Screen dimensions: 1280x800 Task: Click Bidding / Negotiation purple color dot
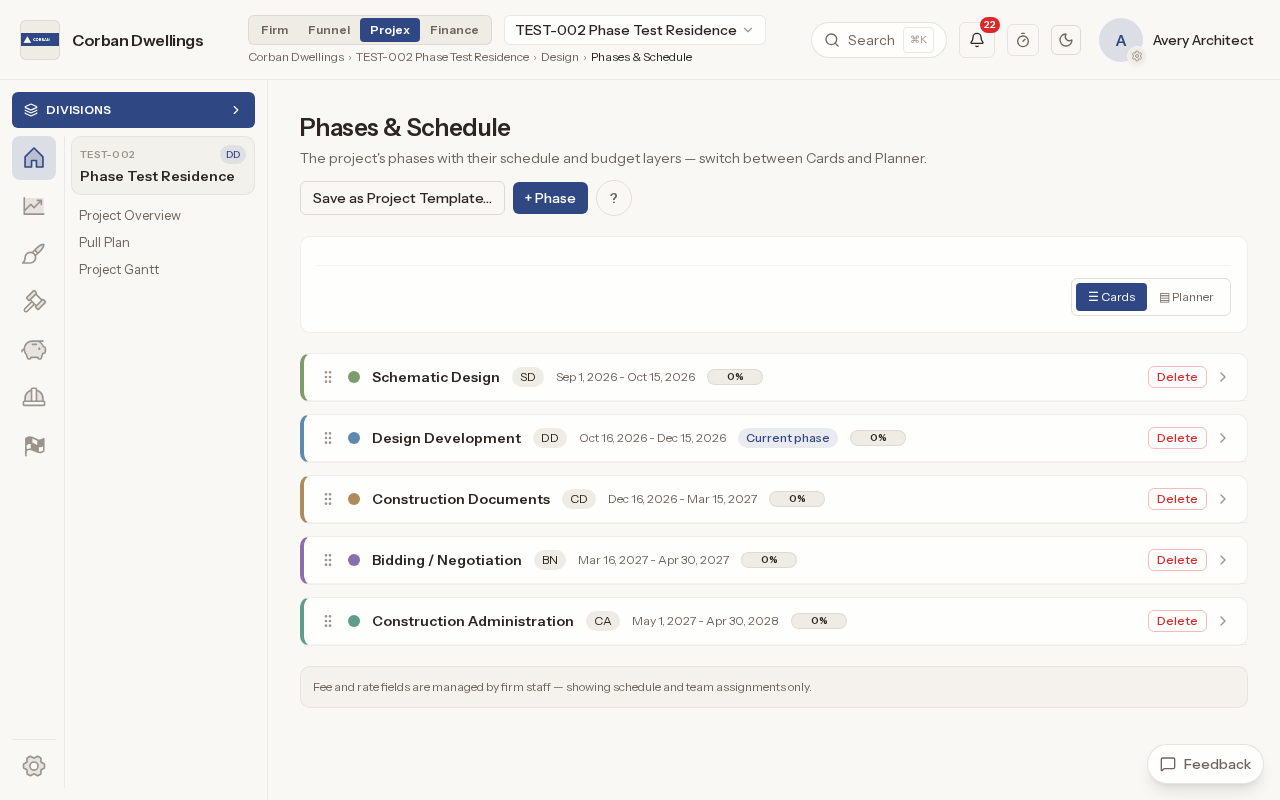point(354,560)
